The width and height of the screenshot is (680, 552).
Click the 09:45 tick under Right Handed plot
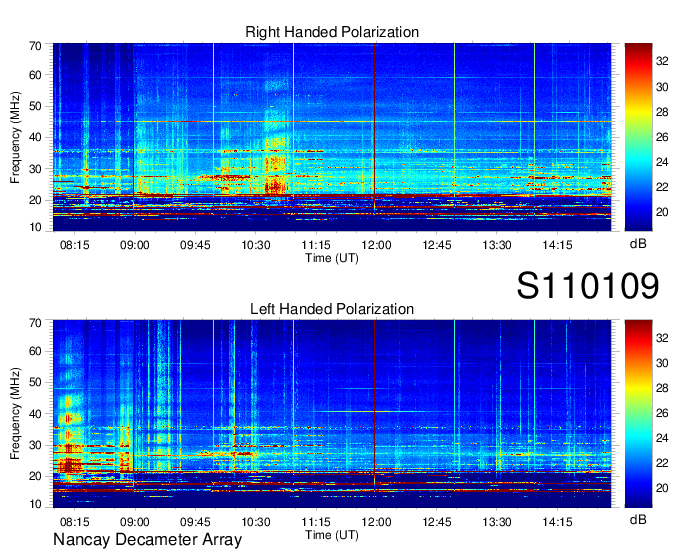pos(195,245)
